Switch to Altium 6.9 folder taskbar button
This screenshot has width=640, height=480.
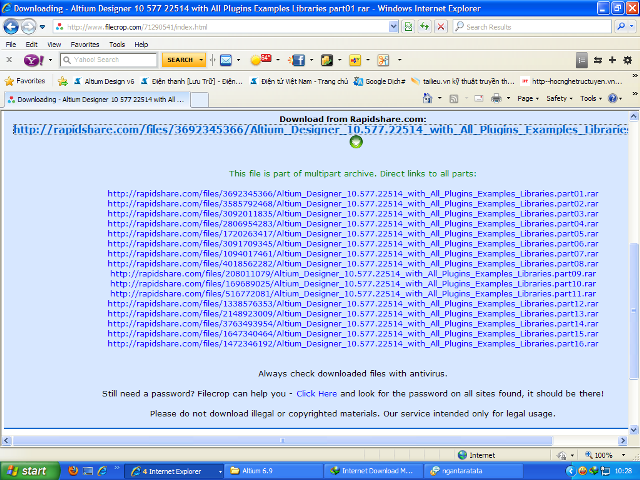point(274,471)
